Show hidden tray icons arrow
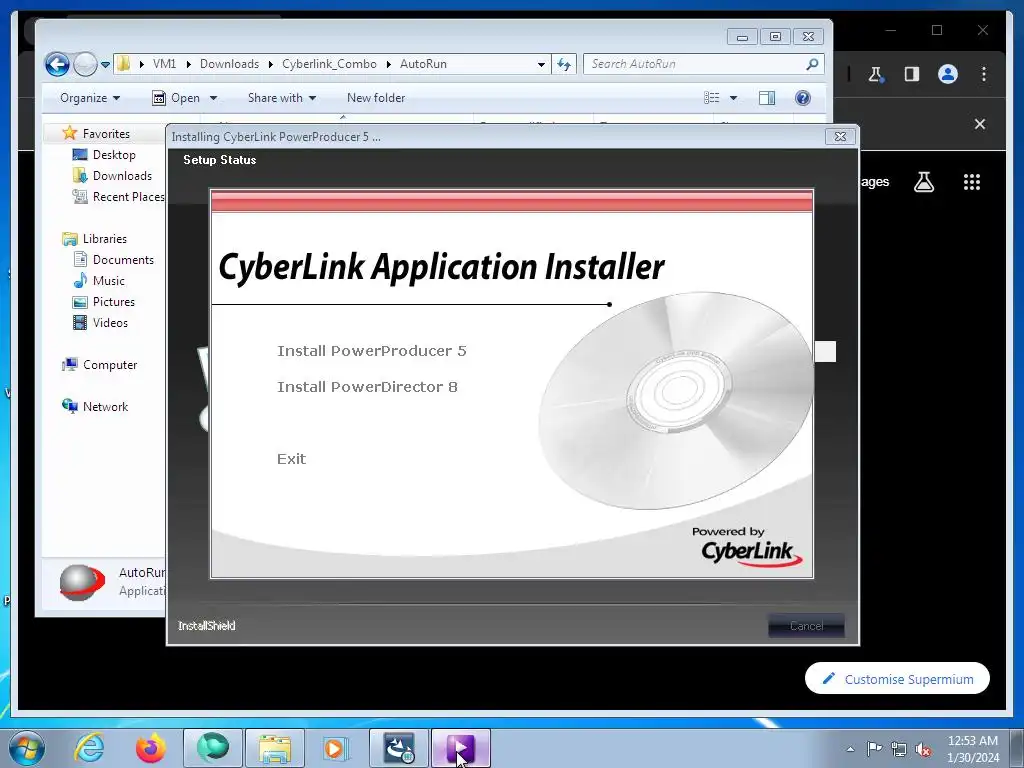1024x768 pixels. [x=850, y=749]
